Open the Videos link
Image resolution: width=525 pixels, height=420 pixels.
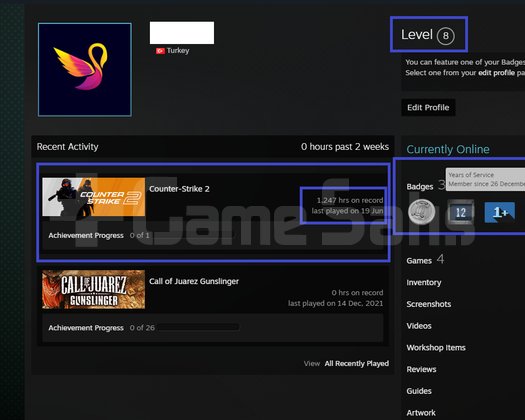coord(419,326)
